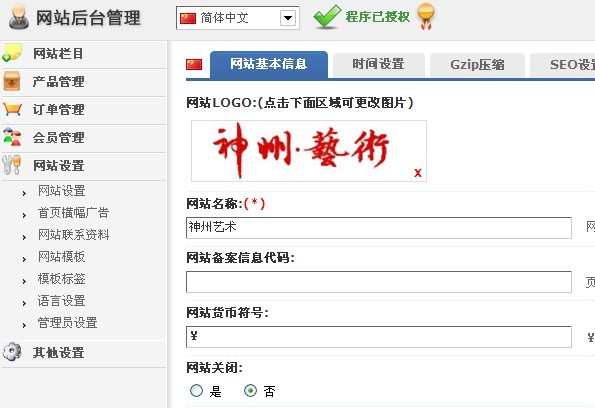Click the green authorization checkmark icon

click(327, 17)
